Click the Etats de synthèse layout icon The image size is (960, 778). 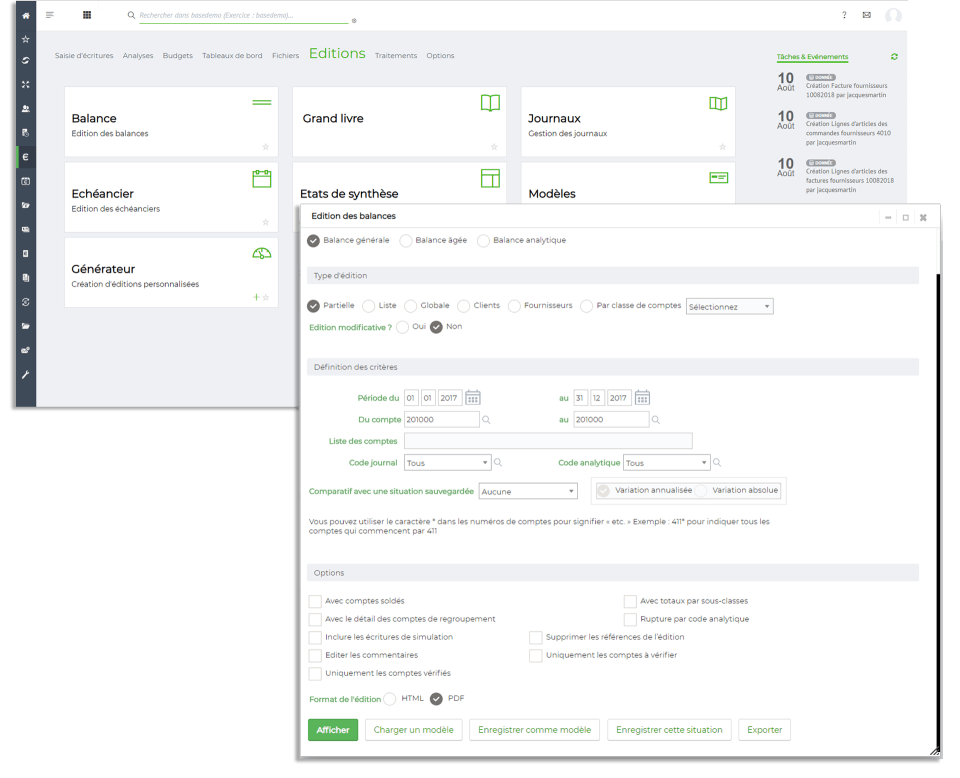click(x=490, y=178)
